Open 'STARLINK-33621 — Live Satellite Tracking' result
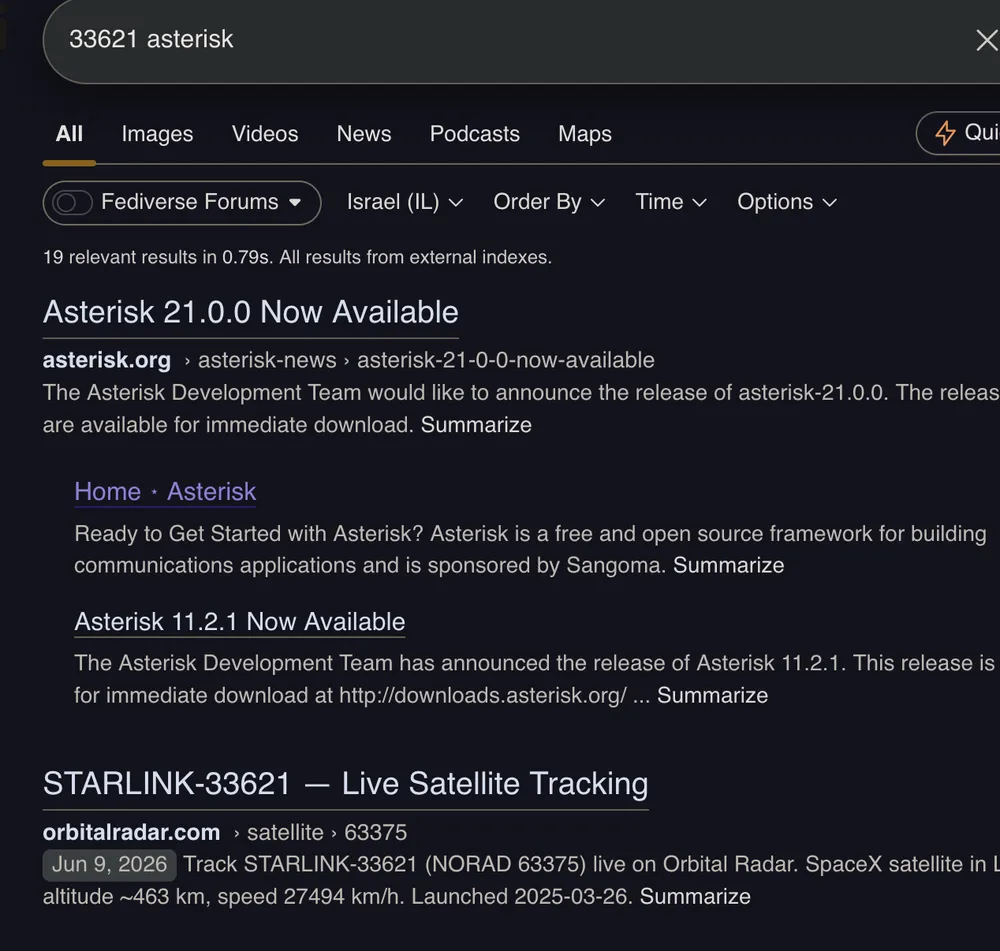Viewport: 1000px width, 951px height. 346,784
